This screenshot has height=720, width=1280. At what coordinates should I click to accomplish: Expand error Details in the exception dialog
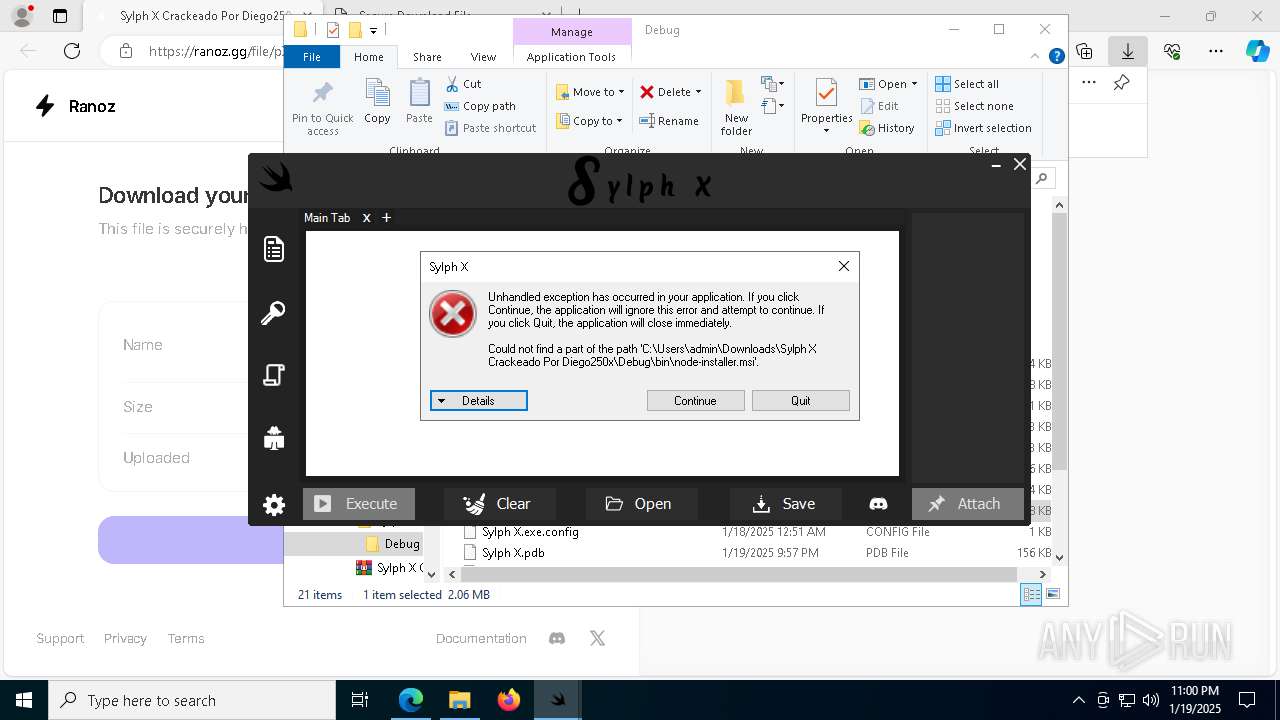[x=478, y=401]
